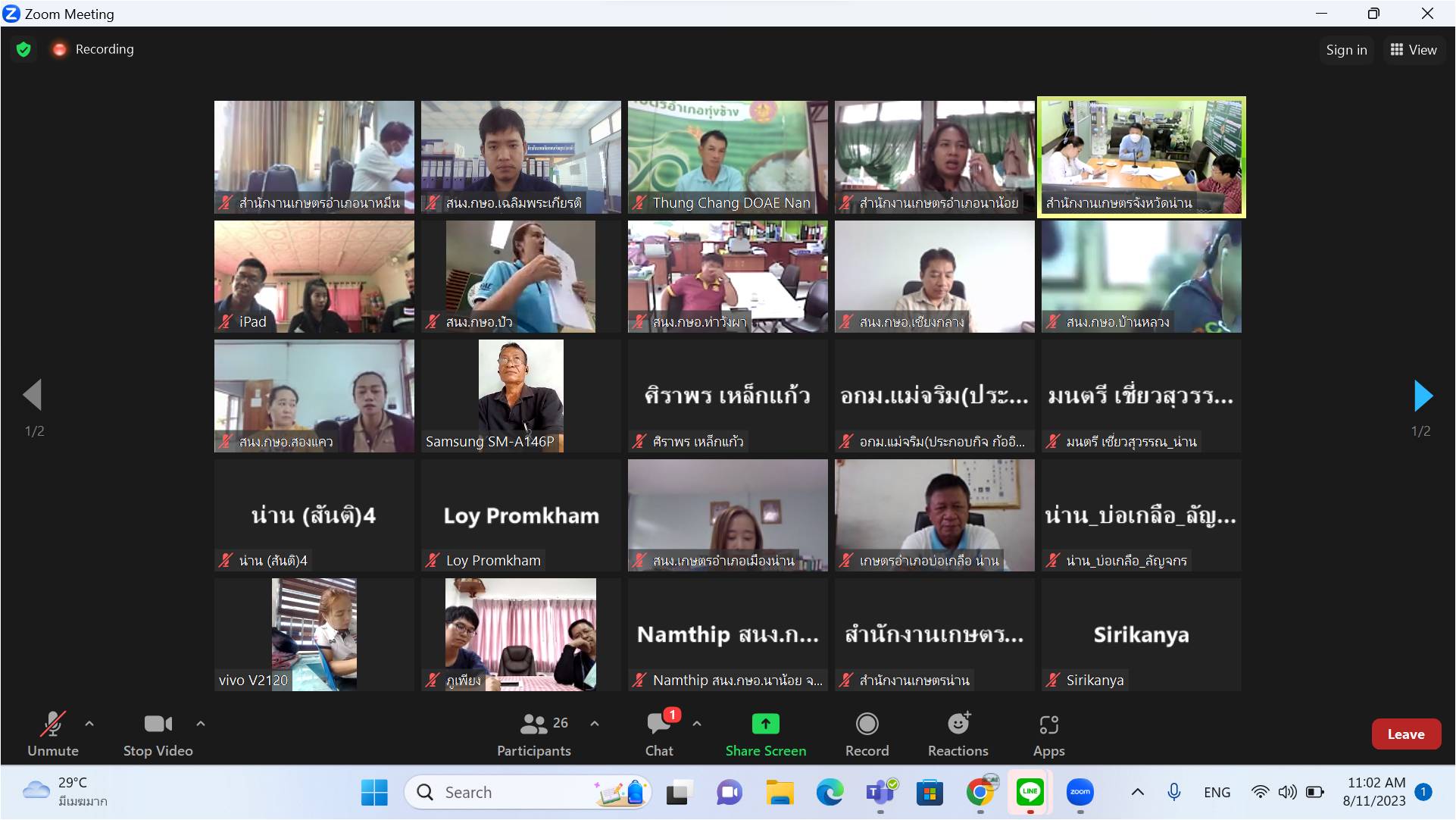
Task: Select the Thung Chang DOAE Nan video tile
Action: point(727,157)
